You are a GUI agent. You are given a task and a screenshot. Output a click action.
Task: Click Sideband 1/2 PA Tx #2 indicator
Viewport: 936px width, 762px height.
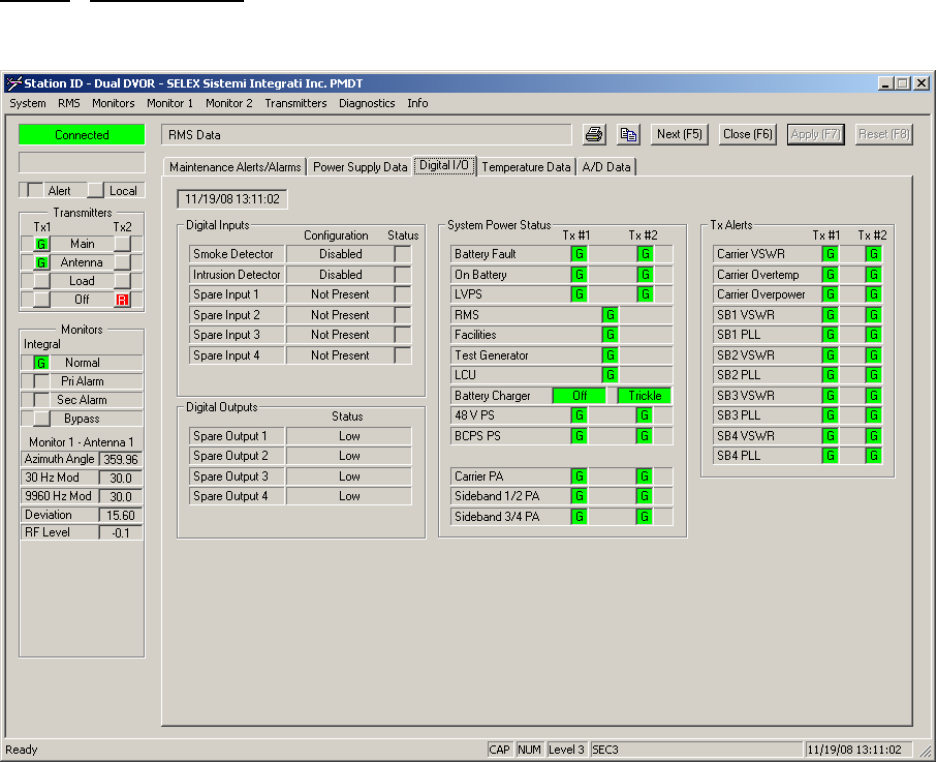click(x=645, y=496)
